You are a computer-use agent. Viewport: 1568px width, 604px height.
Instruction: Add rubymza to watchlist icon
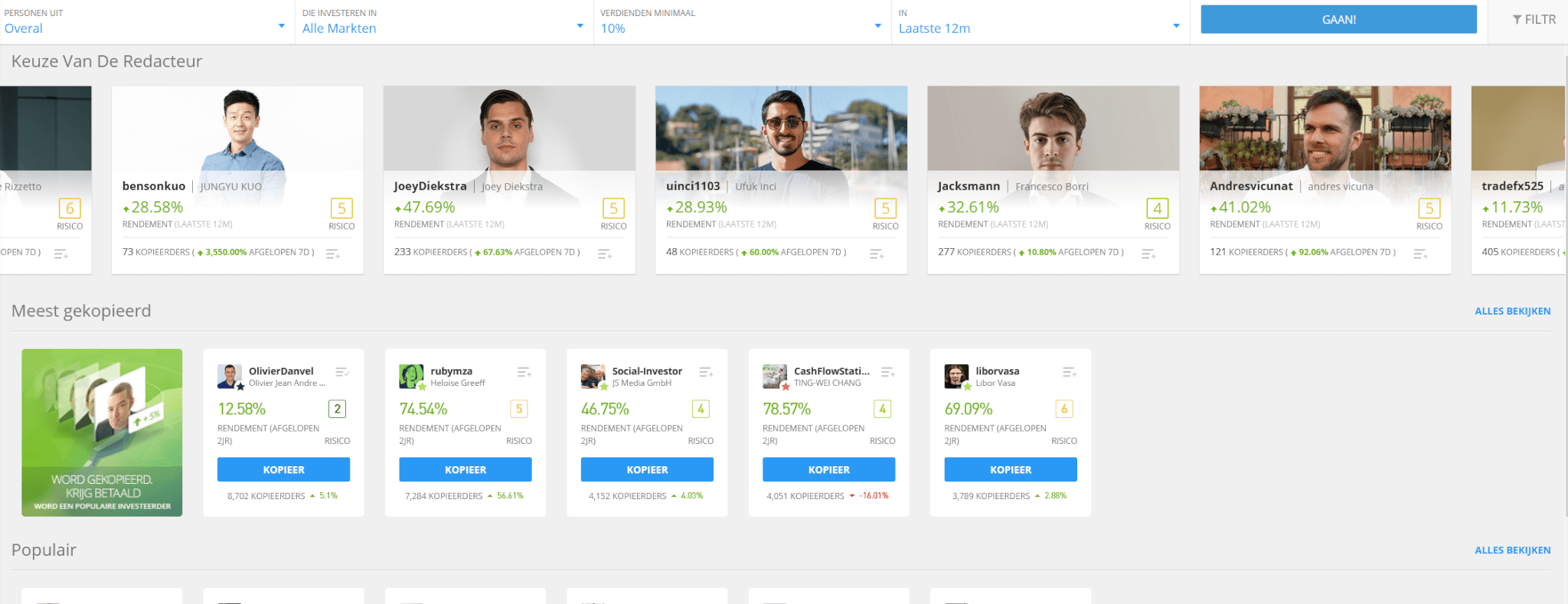(x=524, y=372)
